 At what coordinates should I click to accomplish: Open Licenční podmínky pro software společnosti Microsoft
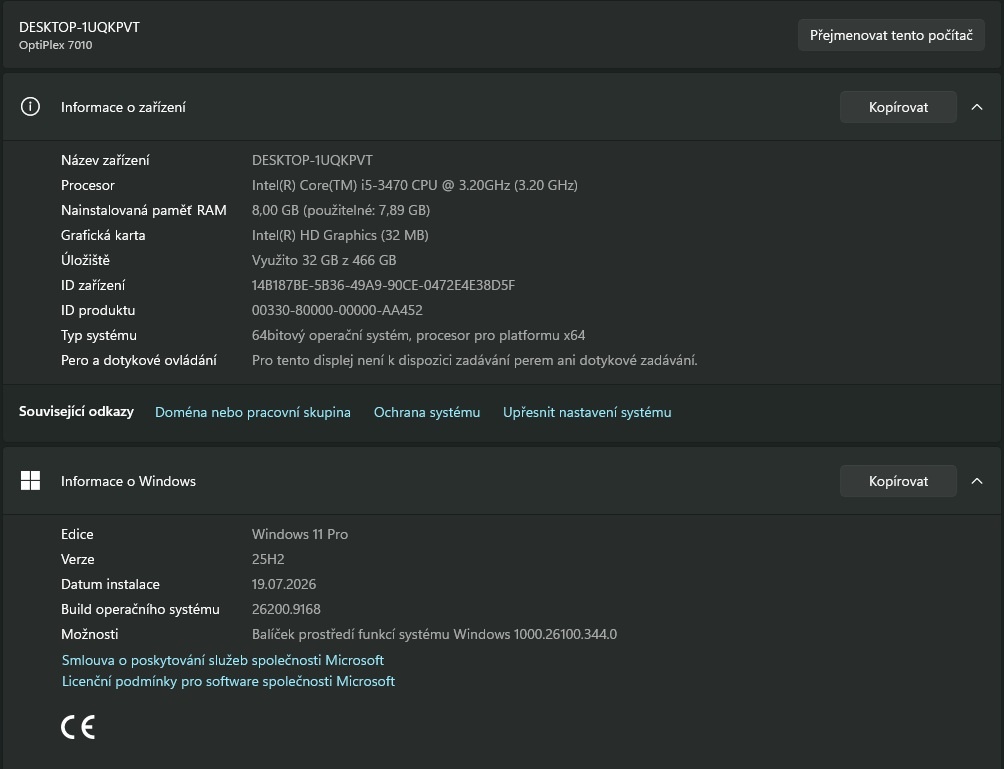[x=228, y=682]
